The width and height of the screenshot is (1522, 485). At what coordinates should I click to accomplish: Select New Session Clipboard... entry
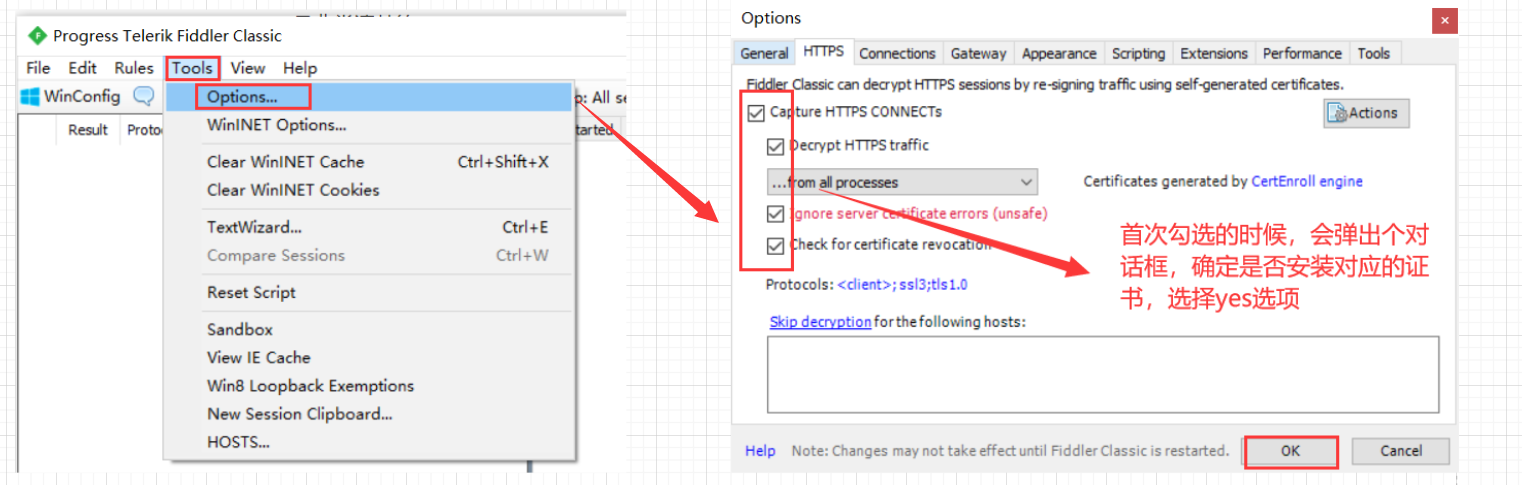pos(370,413)
